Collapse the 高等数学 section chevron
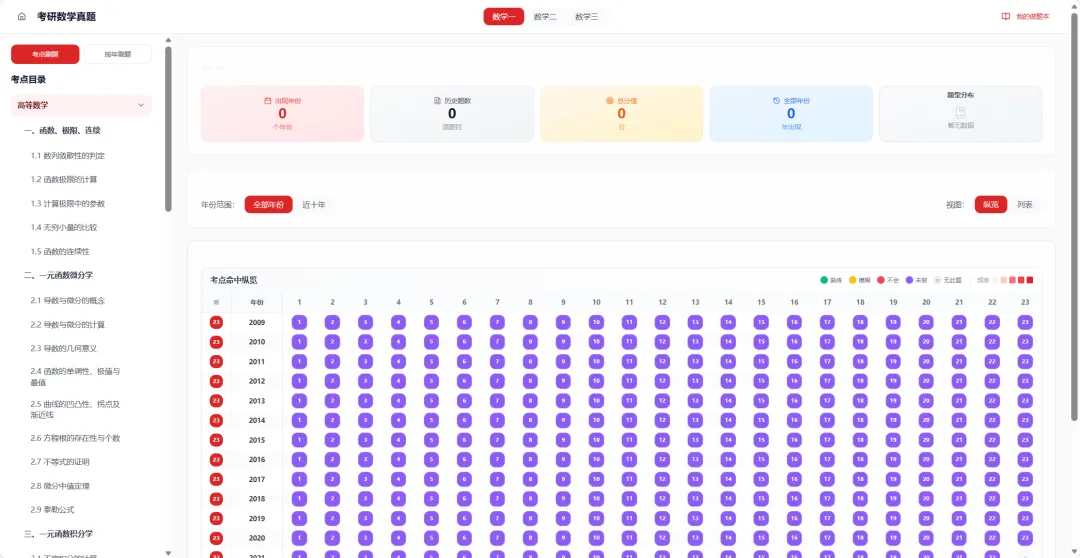The width and height of the screenshot is (1080, 558). pos(141,105)
